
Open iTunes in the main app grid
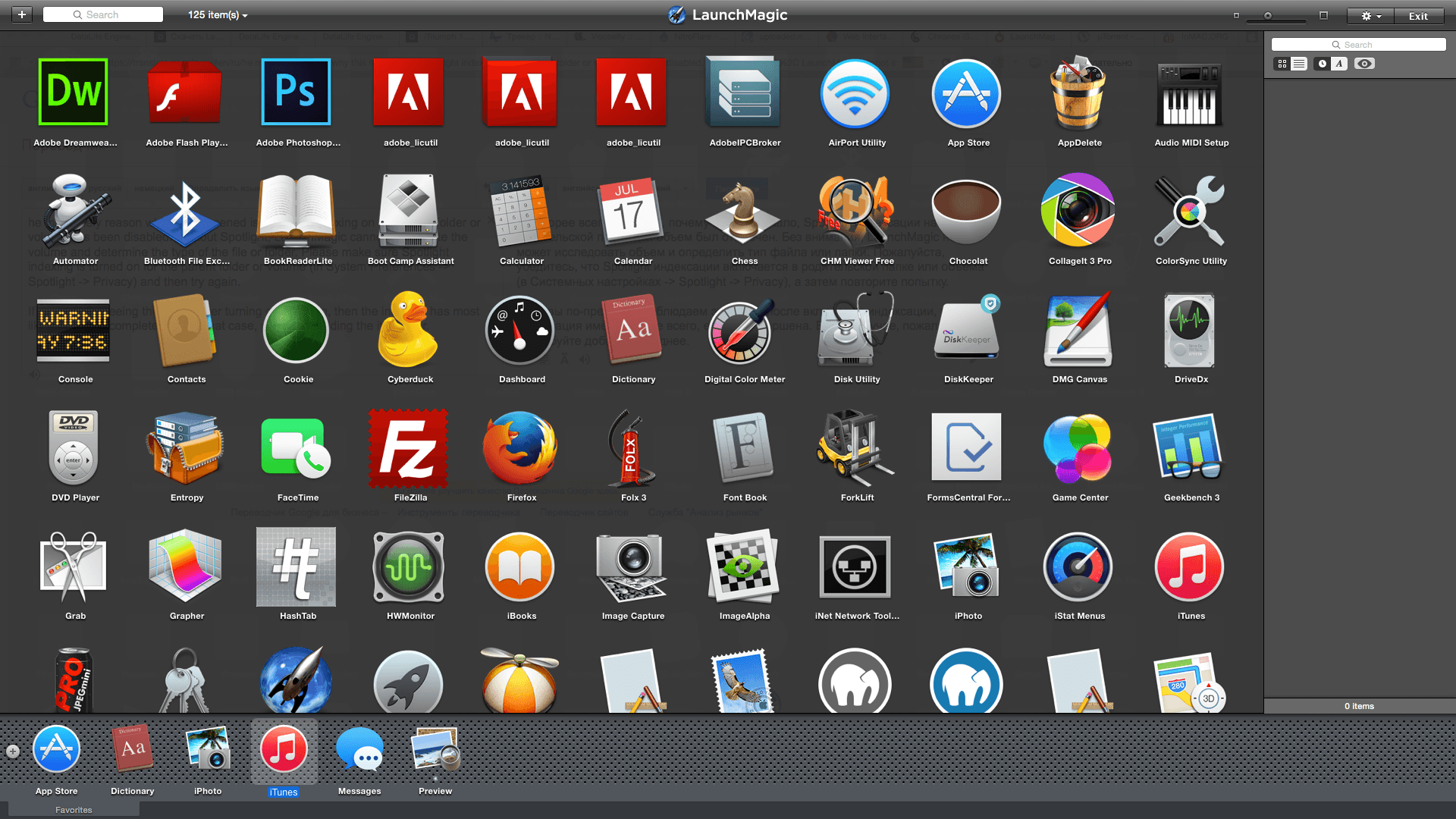pos(1189,566)
